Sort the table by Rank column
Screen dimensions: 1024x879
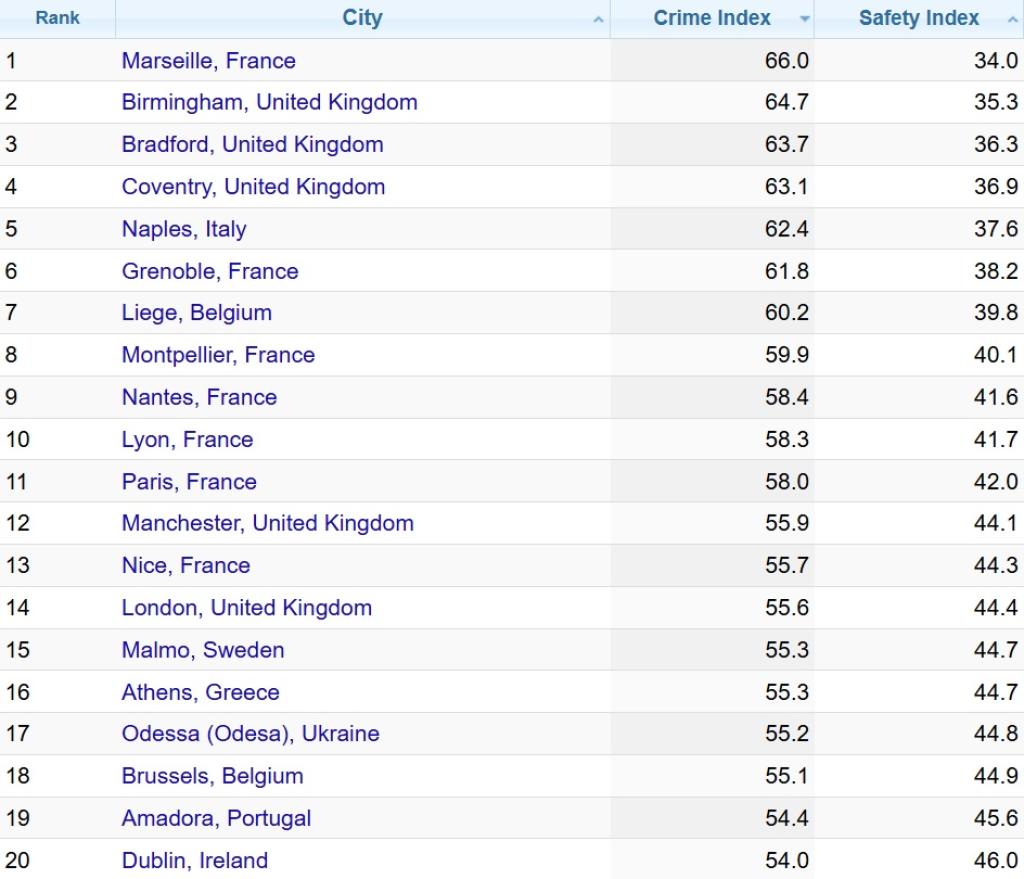pos(57,19)
